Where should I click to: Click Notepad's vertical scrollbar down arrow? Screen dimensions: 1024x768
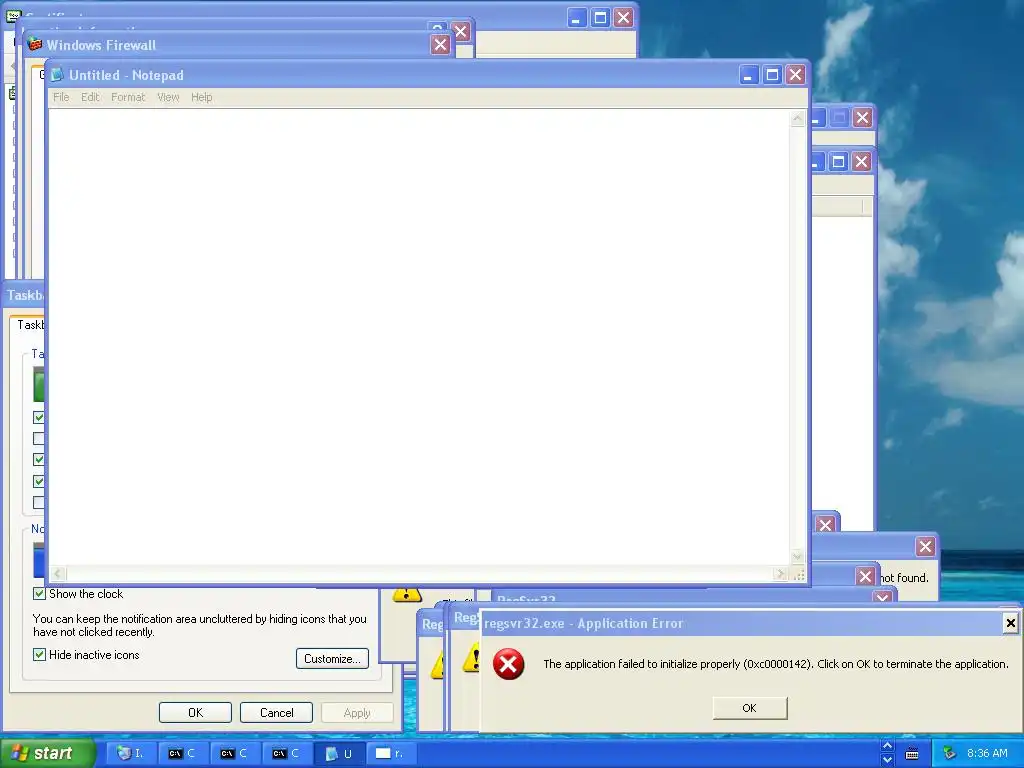pyautogui.click(x=797, y=557)
